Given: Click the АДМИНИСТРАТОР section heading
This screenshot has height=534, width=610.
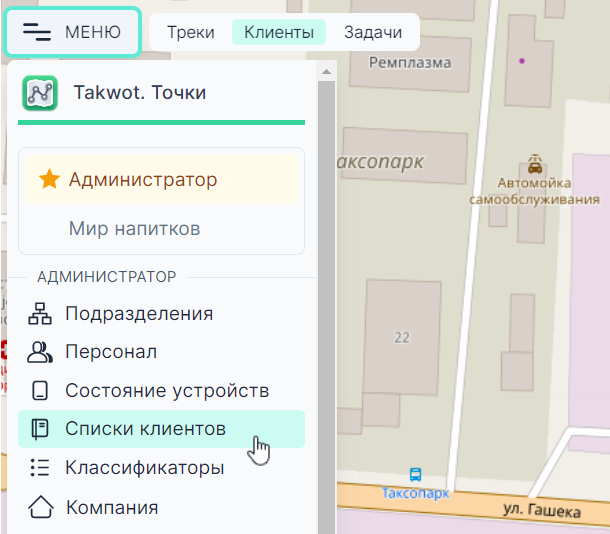Looking at the screenshot, I should coord(107,277).
